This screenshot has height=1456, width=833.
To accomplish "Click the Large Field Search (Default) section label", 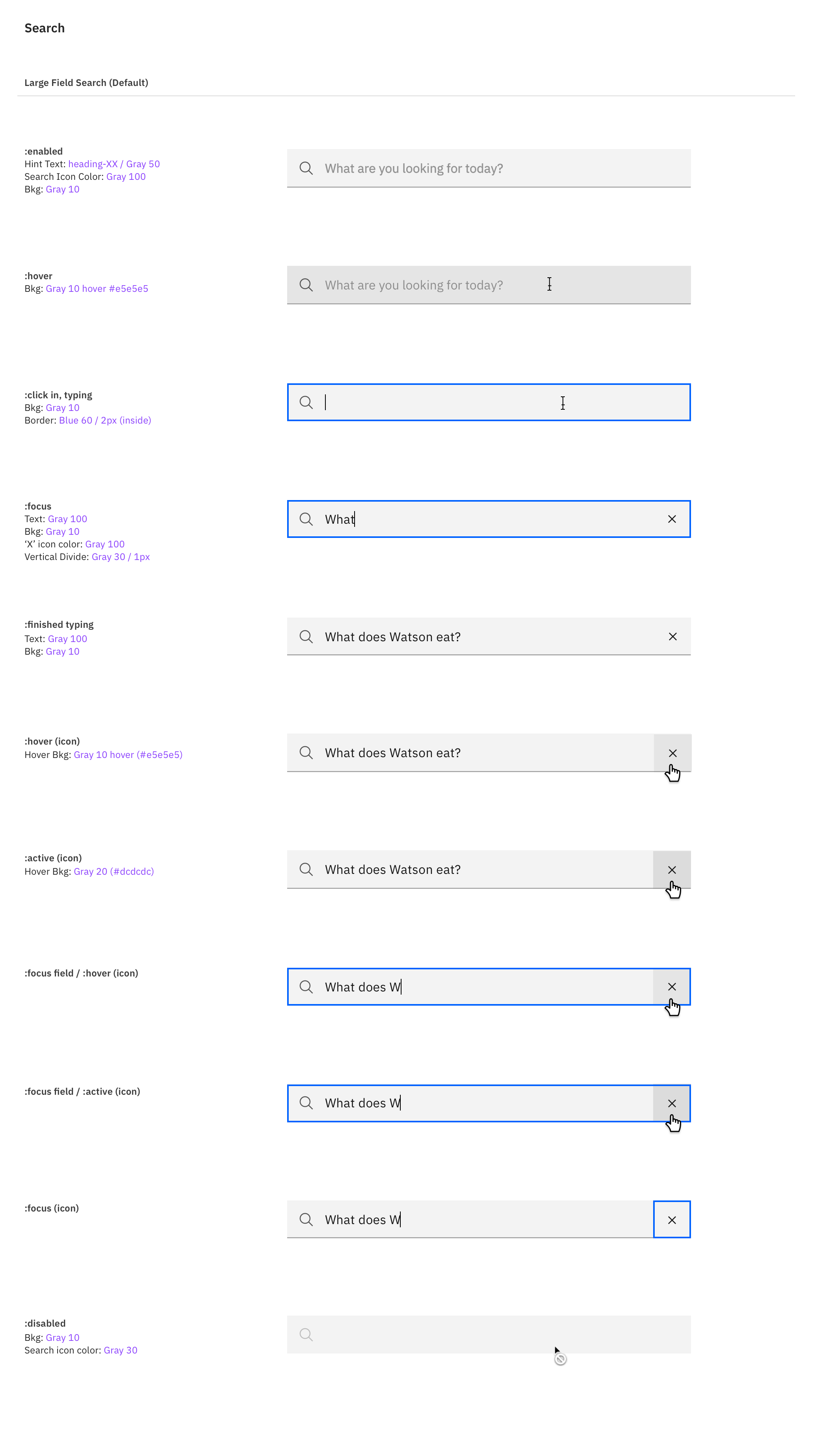I will coord(86,82).
